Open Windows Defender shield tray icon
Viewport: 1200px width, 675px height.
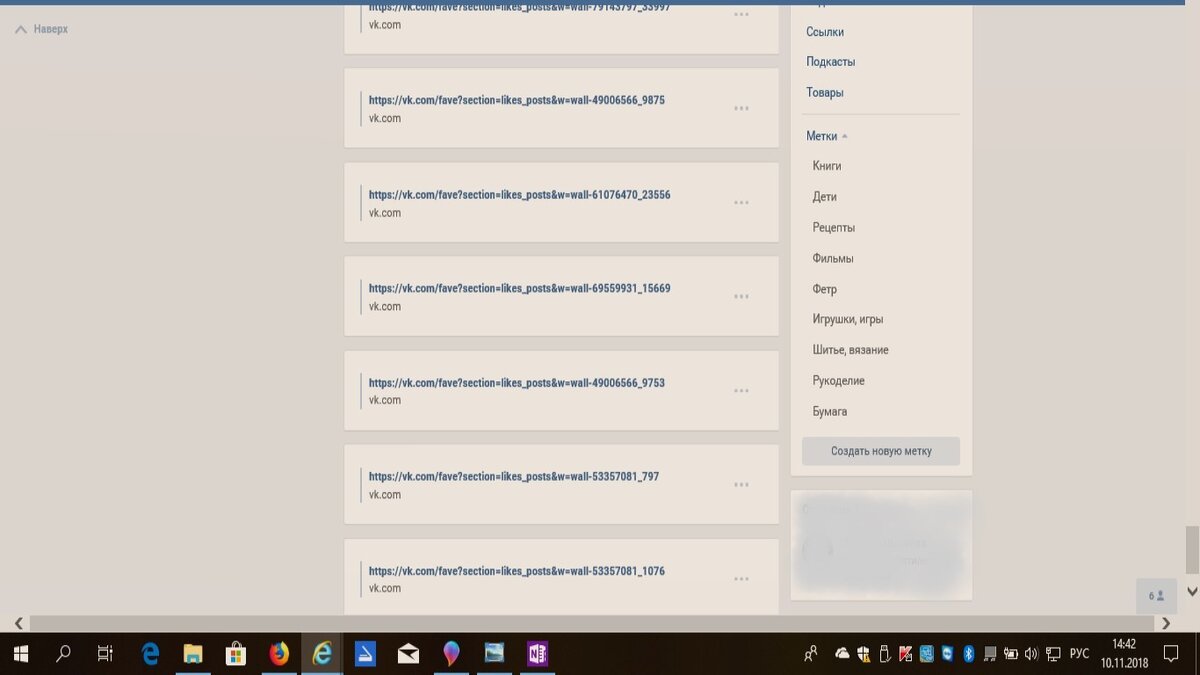863,654
